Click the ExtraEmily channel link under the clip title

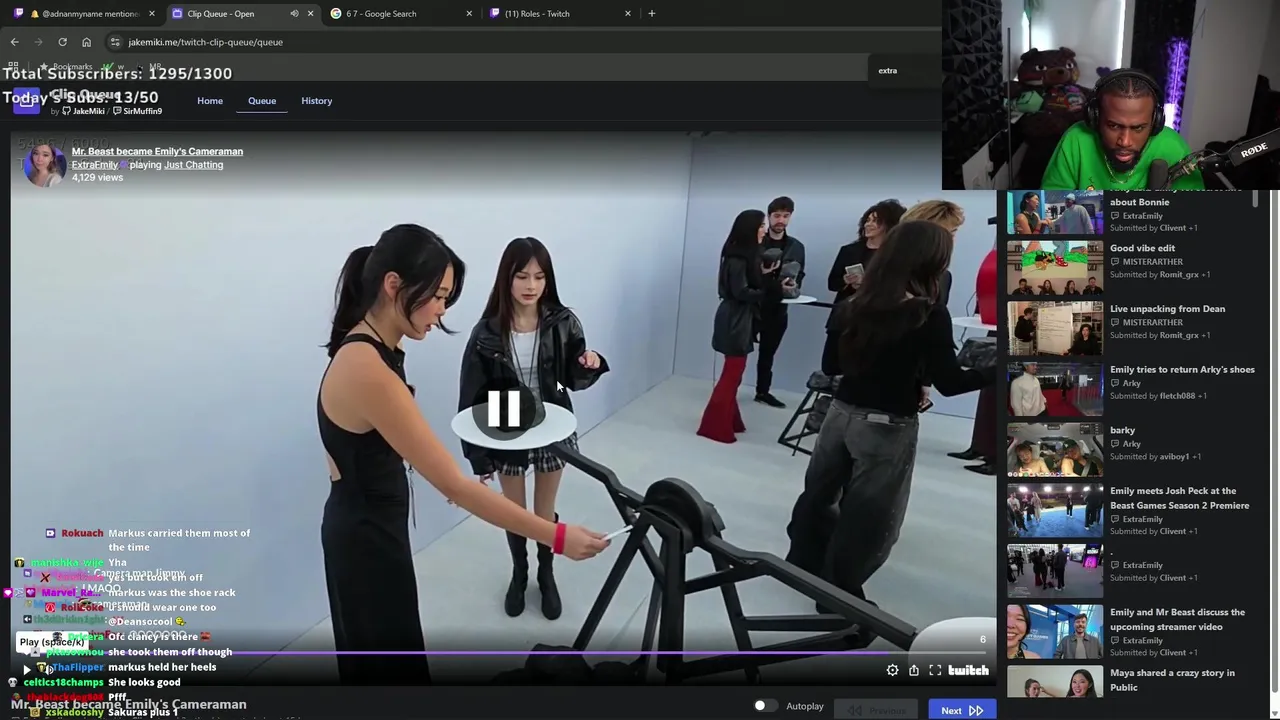tap(95, 165)
